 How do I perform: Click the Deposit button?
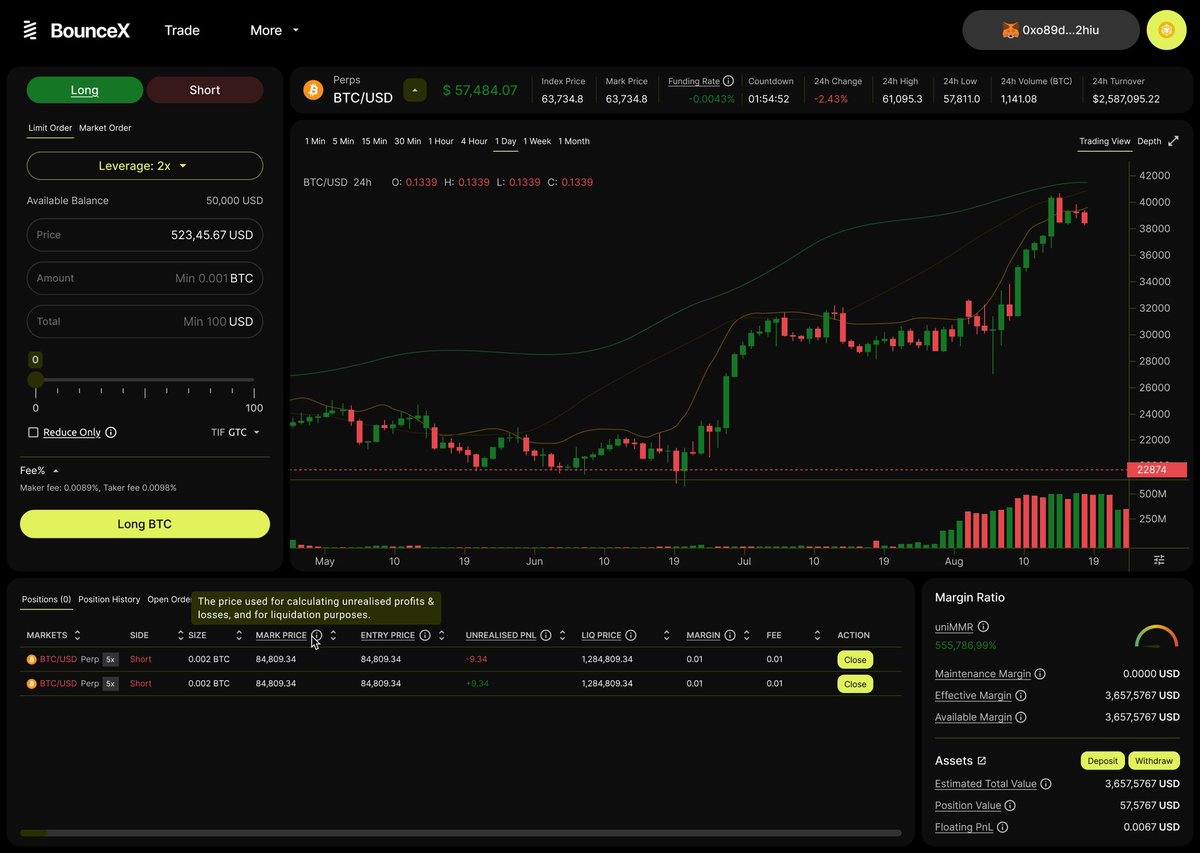(x=1103, y=761)
